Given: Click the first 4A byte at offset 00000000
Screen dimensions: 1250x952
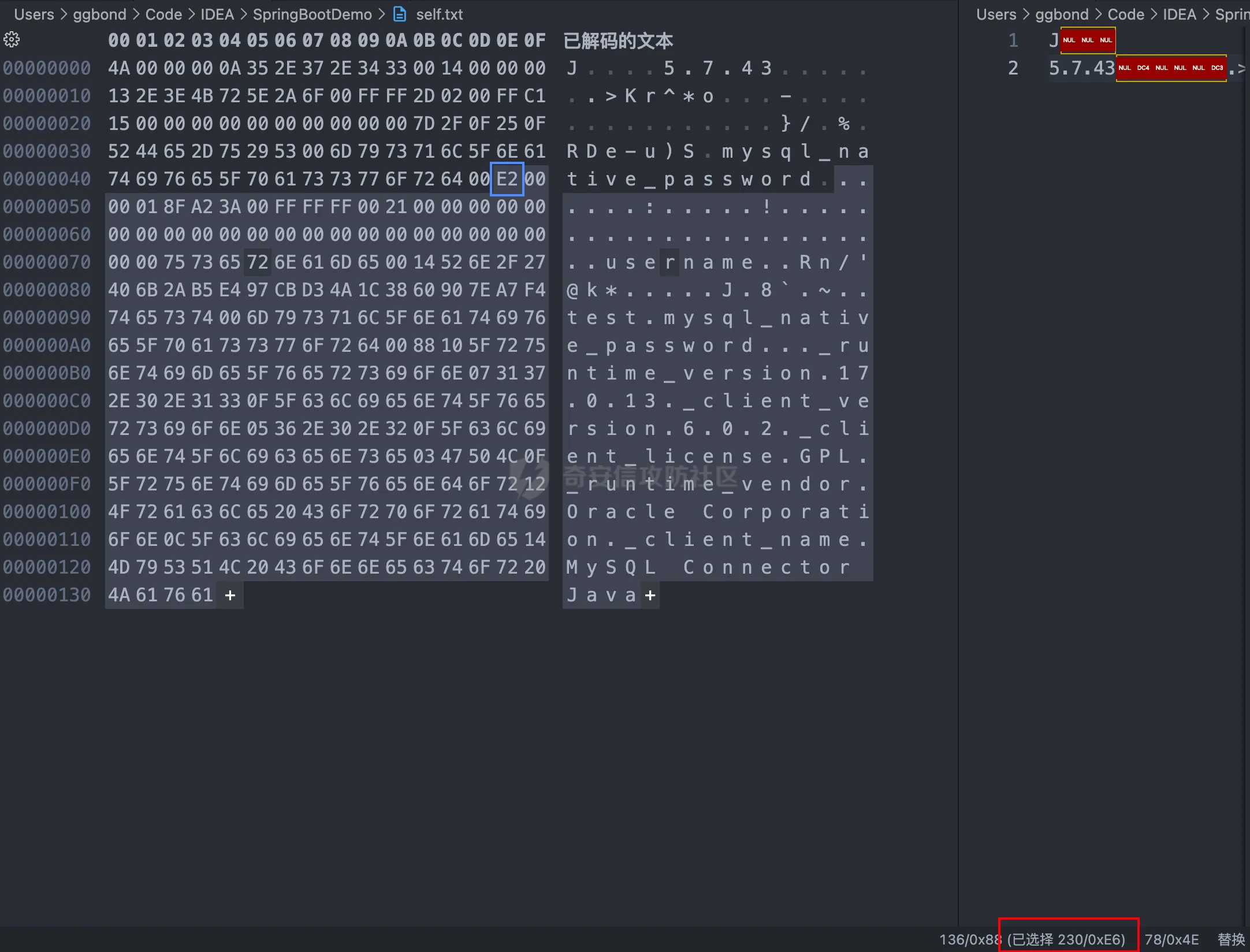Looking at the screenshot, I should pos(119,68).
